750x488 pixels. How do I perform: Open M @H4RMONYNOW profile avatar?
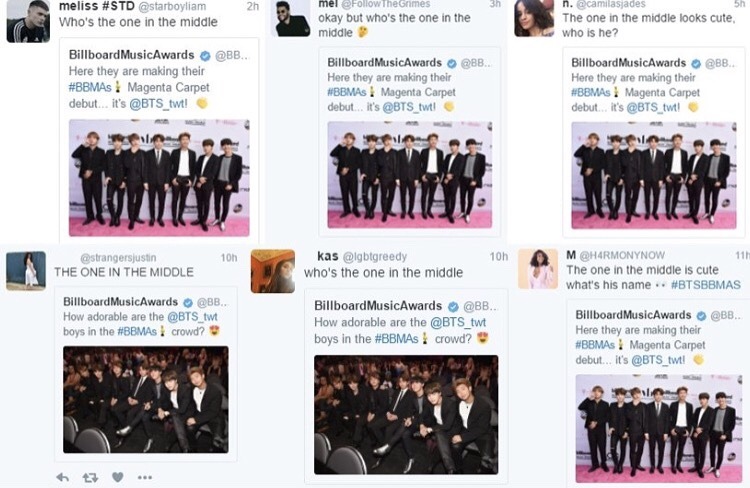coord(538,268)
